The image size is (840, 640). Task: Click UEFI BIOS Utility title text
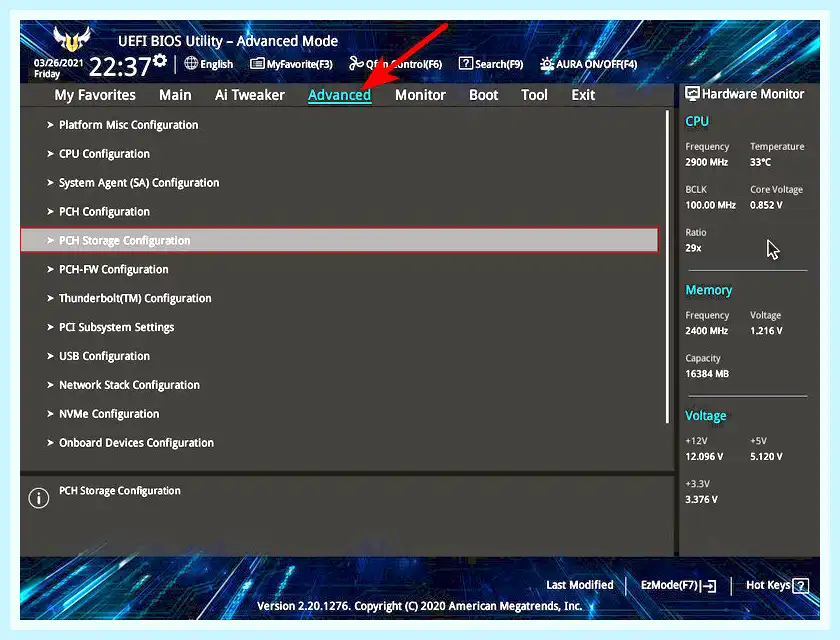[x=228, y=41]
